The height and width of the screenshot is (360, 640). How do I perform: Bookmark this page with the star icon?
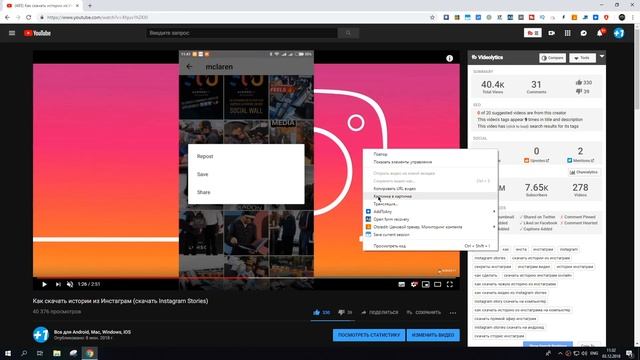(x=432, y=18)
